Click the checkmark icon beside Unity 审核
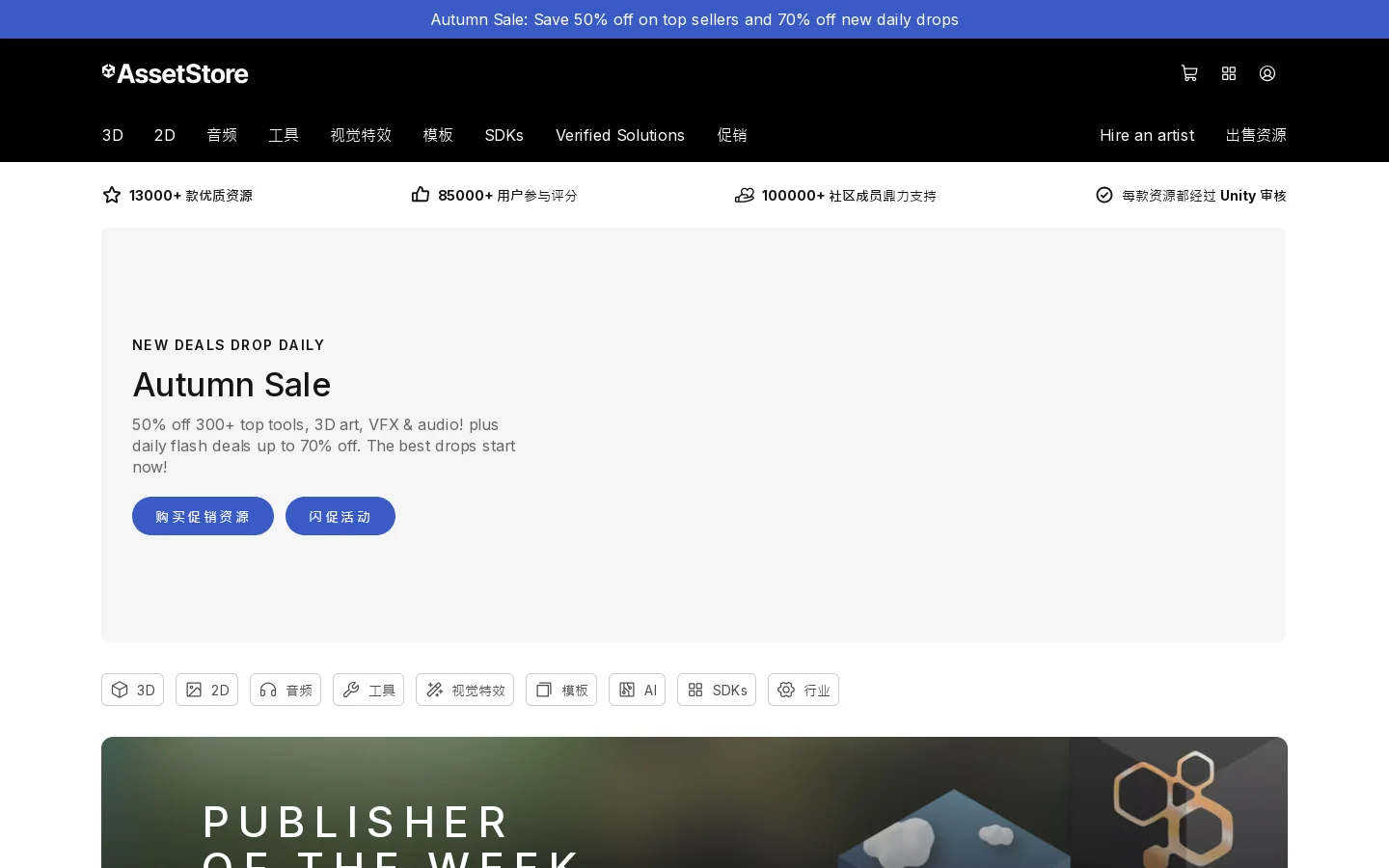The width and height of the screenshot is (1389, 868). click(x=1104, y=195)
